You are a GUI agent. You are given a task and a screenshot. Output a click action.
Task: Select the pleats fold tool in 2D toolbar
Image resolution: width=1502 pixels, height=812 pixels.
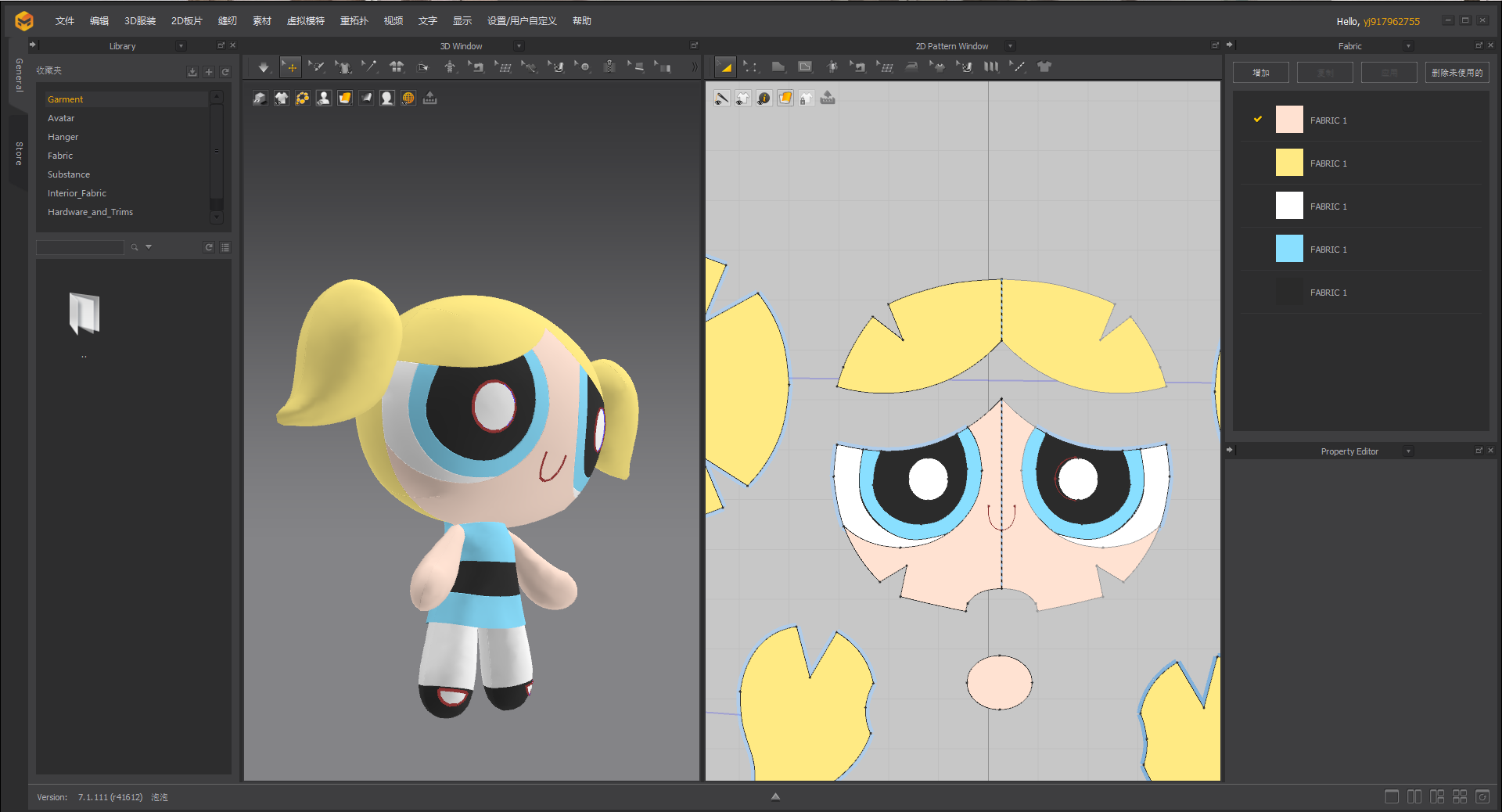(991, 67)
